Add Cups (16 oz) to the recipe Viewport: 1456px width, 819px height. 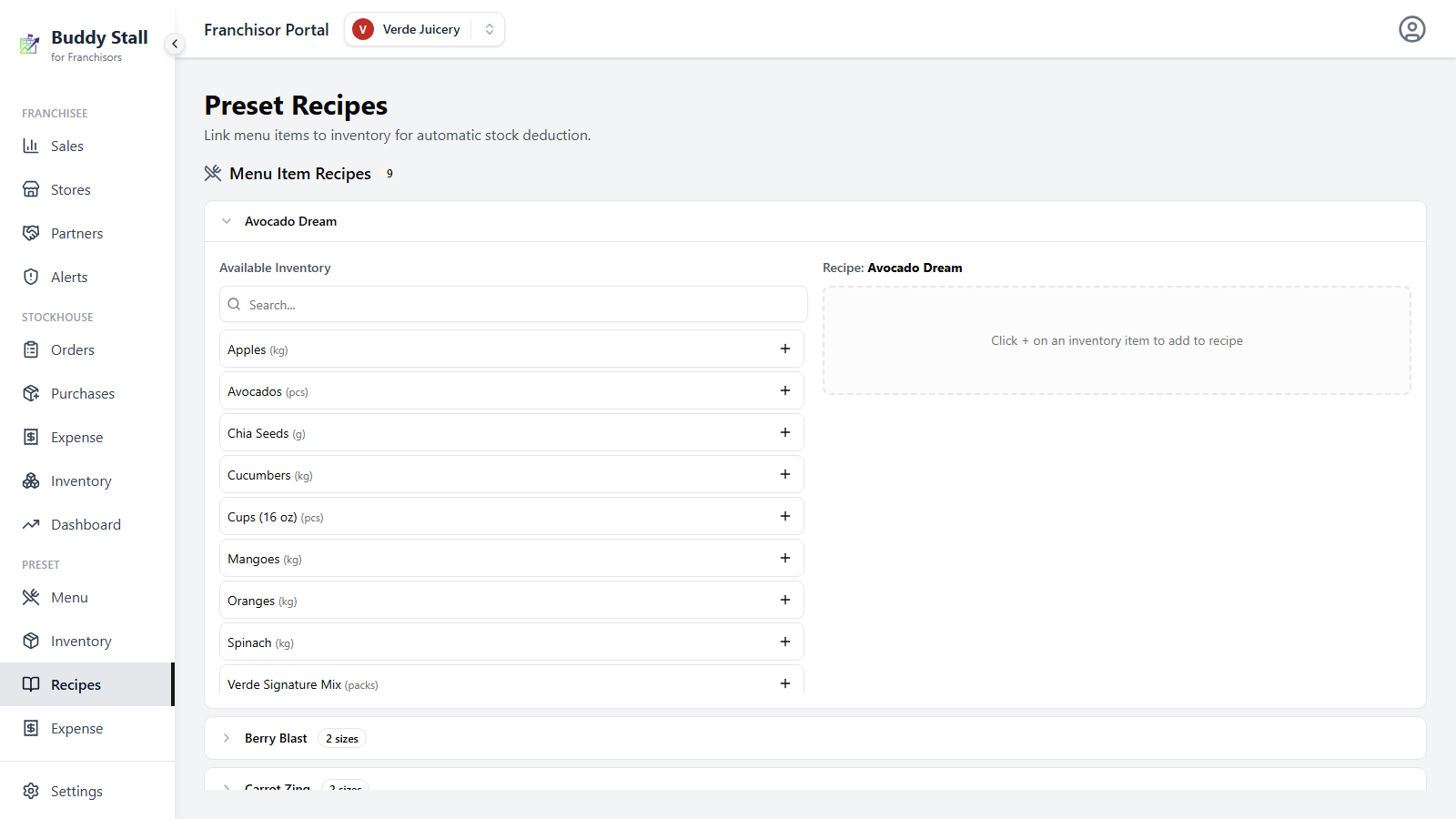[x=785, y=516]
